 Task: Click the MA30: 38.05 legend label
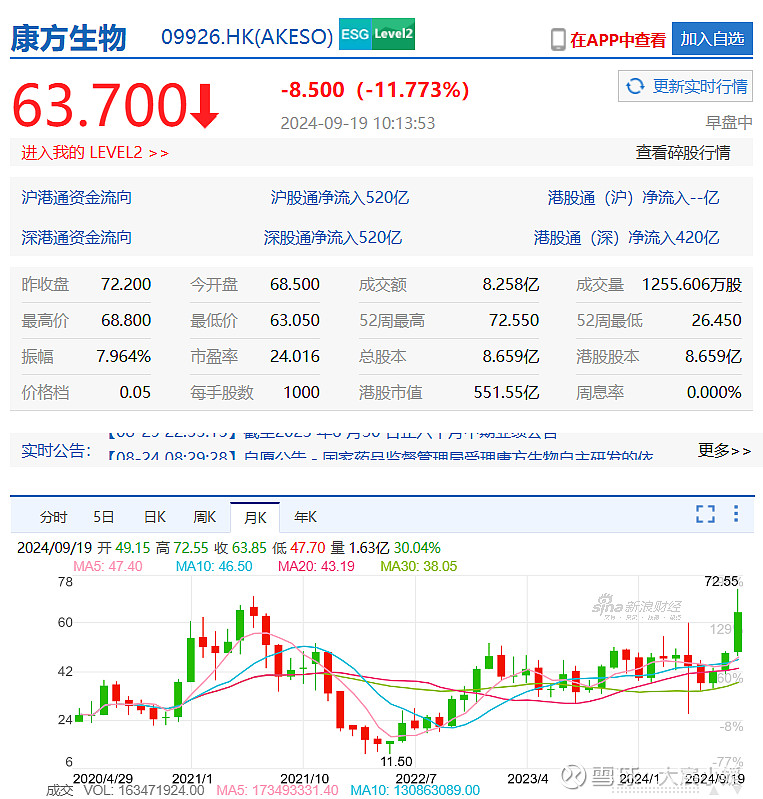419,566
